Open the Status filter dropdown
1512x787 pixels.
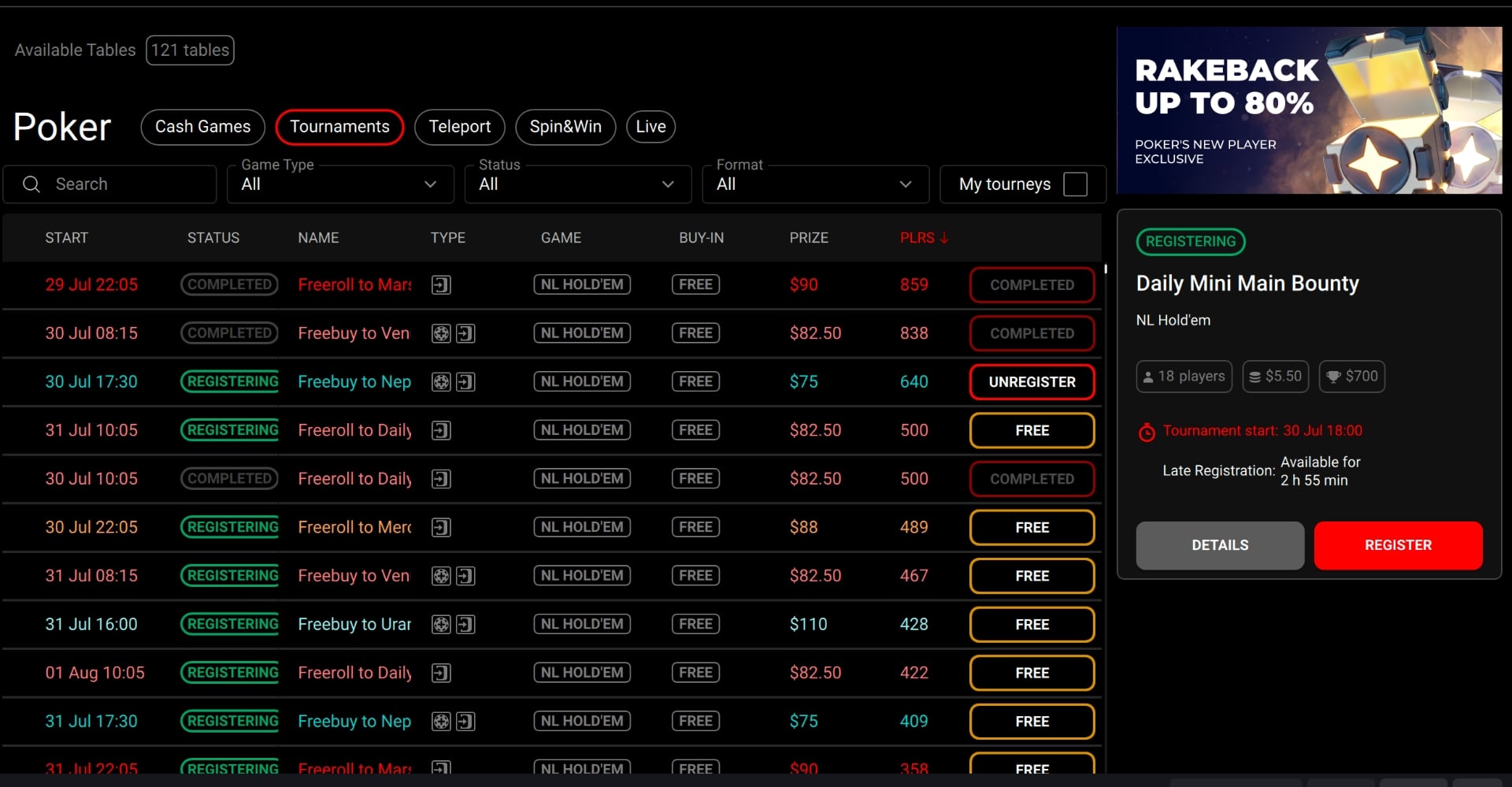[578, 184]
